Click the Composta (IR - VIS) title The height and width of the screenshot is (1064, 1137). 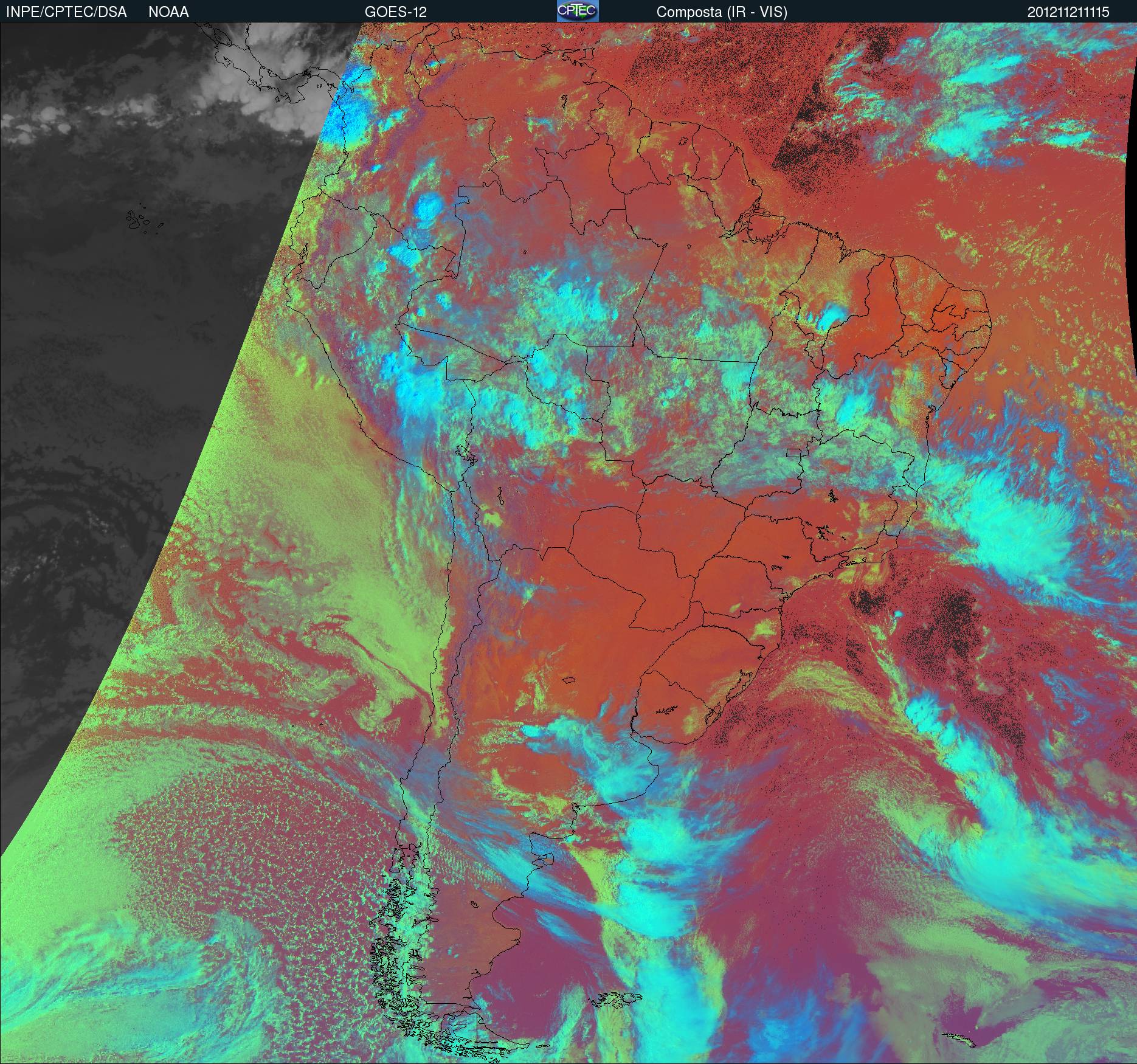(x=722, y=12)
